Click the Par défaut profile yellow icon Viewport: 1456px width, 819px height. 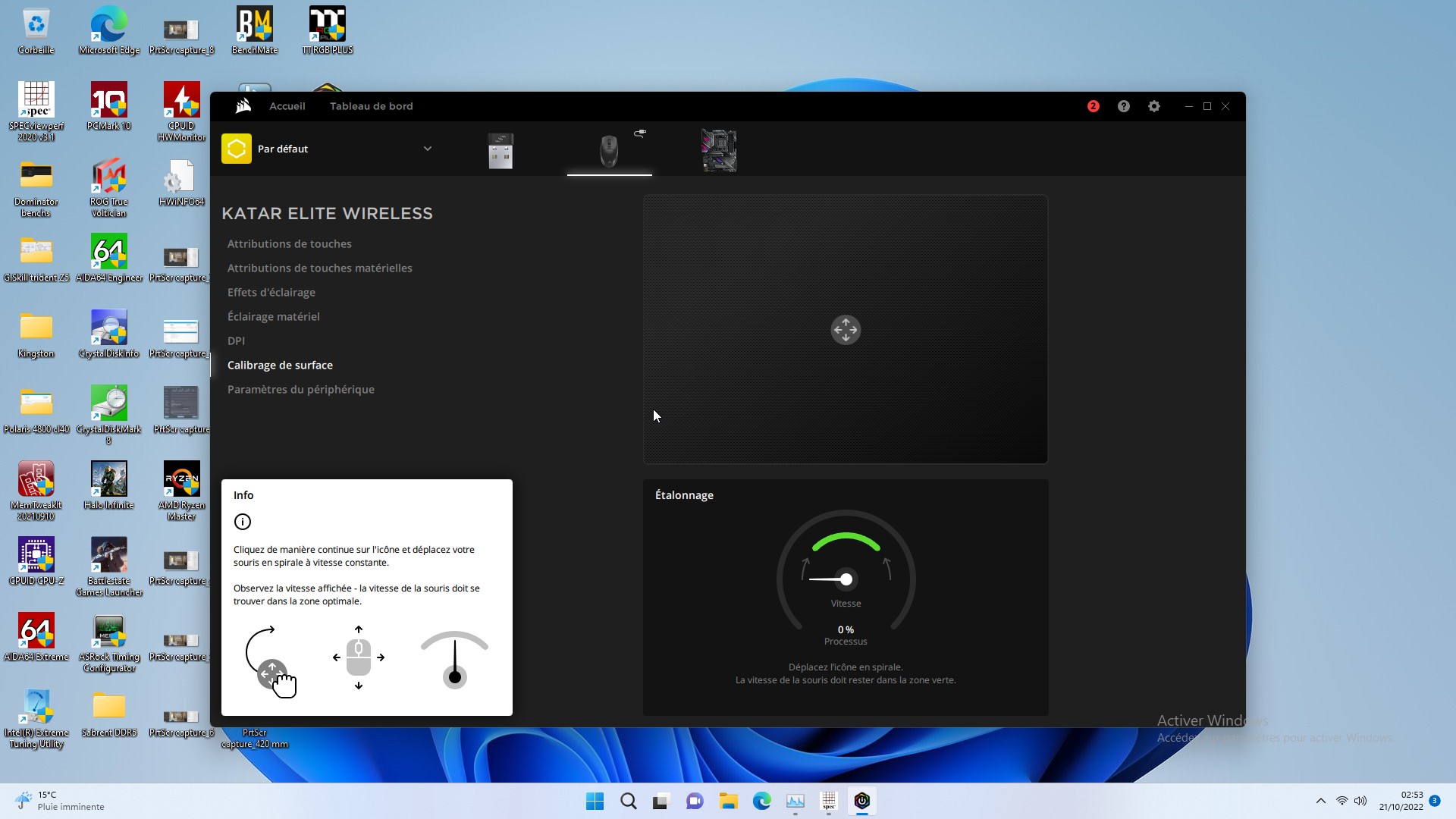tap(237, 149)
